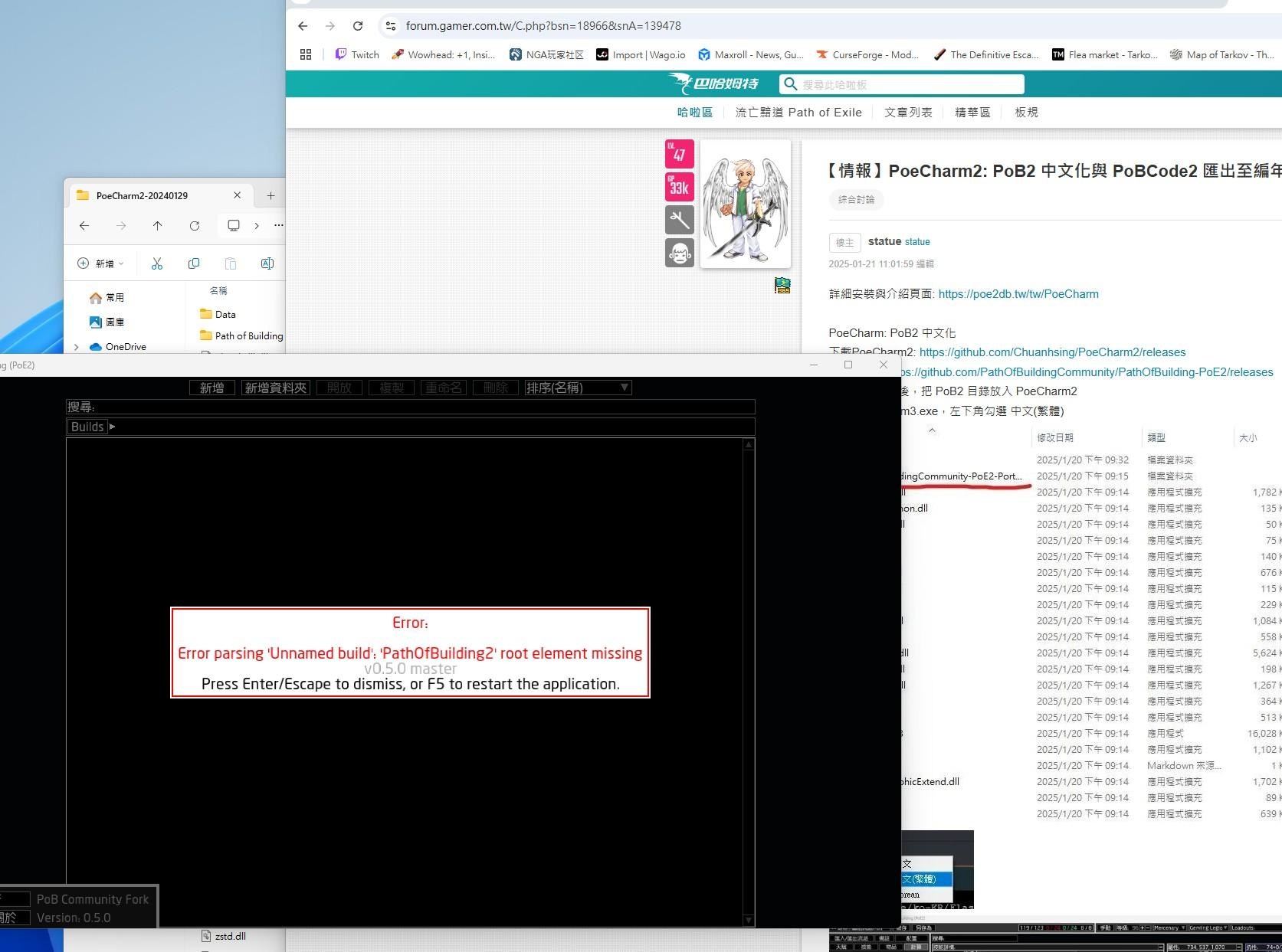Expand the 新增 dropdown in Explorer
The image size is (1282, 952).
(101, 263)
